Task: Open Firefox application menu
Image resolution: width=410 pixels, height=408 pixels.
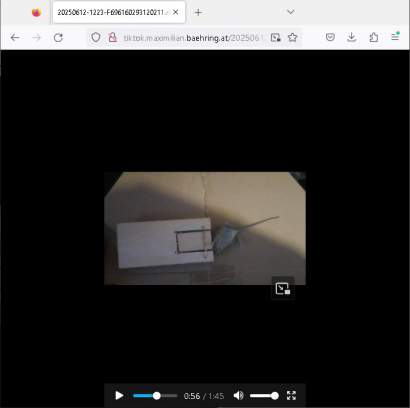Action: click(395, 37)
